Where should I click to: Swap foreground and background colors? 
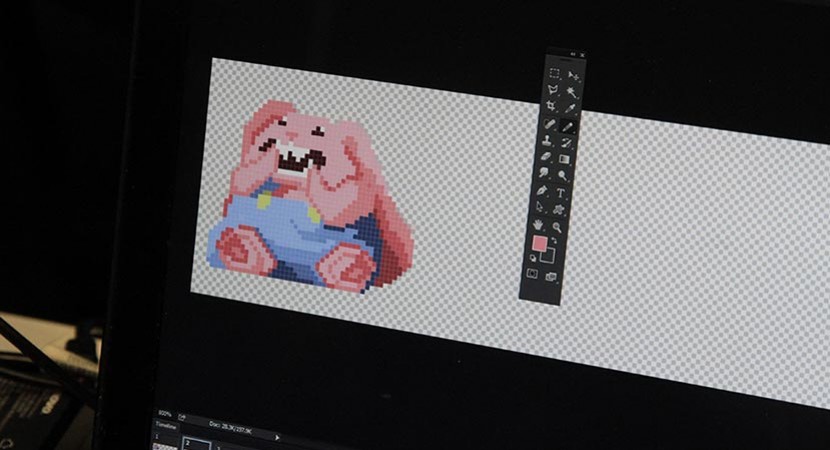click(554, 240)
